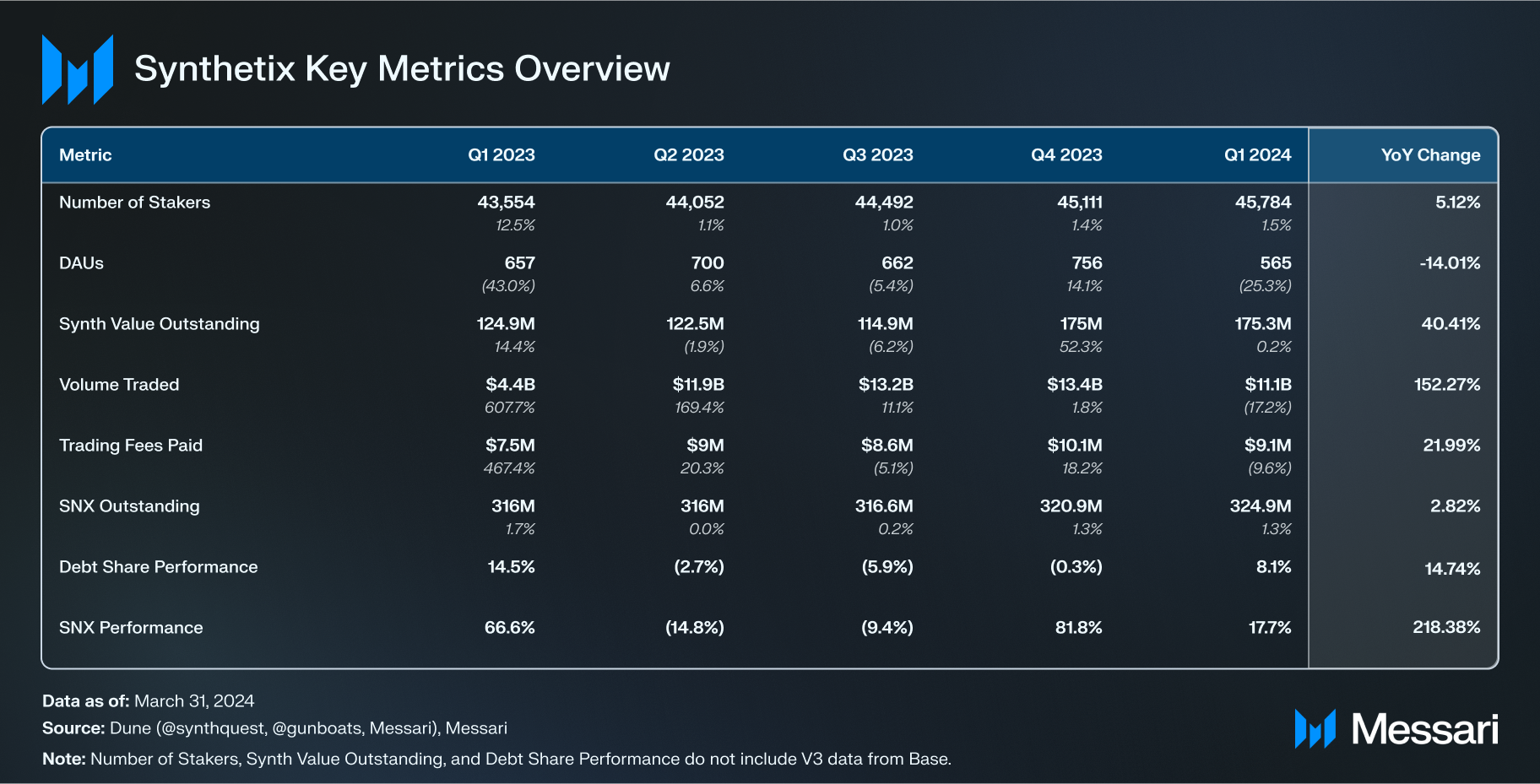This screenshot has width=1540, height=784.
Task: Select the 'Volume Traded' row label
Action: [x=119, y=385]
